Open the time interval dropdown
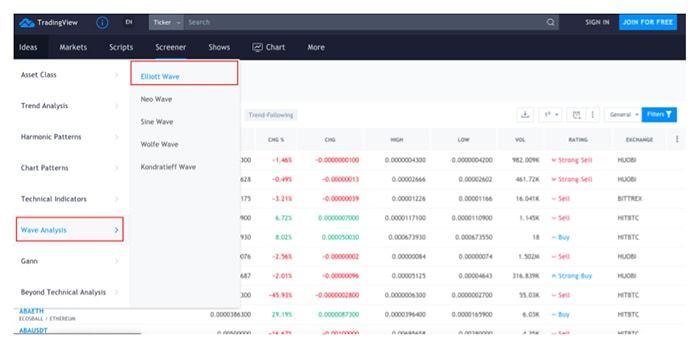The height and width of the screenshot is (363, 700). pyautogui.click(x=550, y=115)
